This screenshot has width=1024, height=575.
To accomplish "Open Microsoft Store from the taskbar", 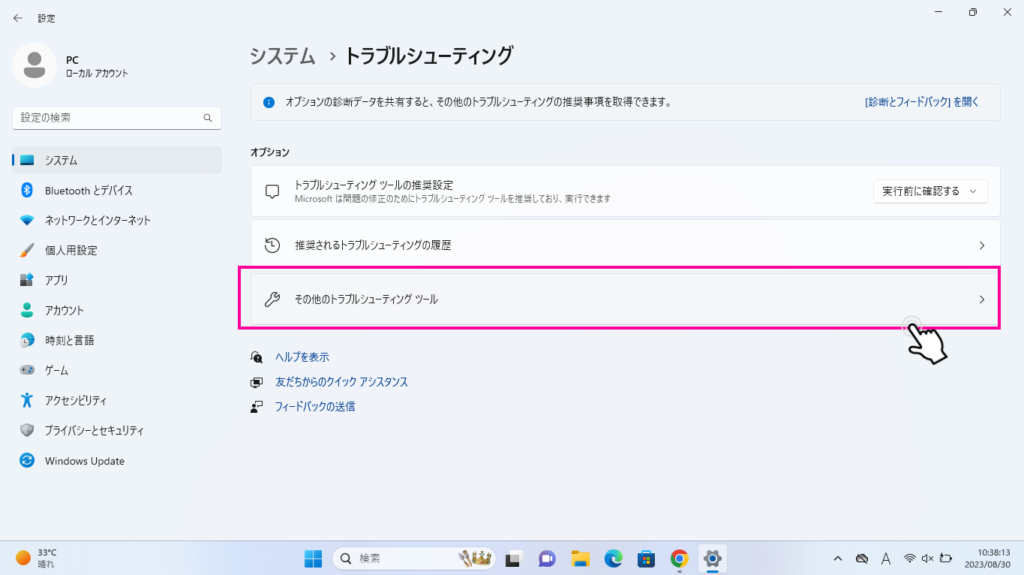I will pyautogui.click(x=646, y=558).
